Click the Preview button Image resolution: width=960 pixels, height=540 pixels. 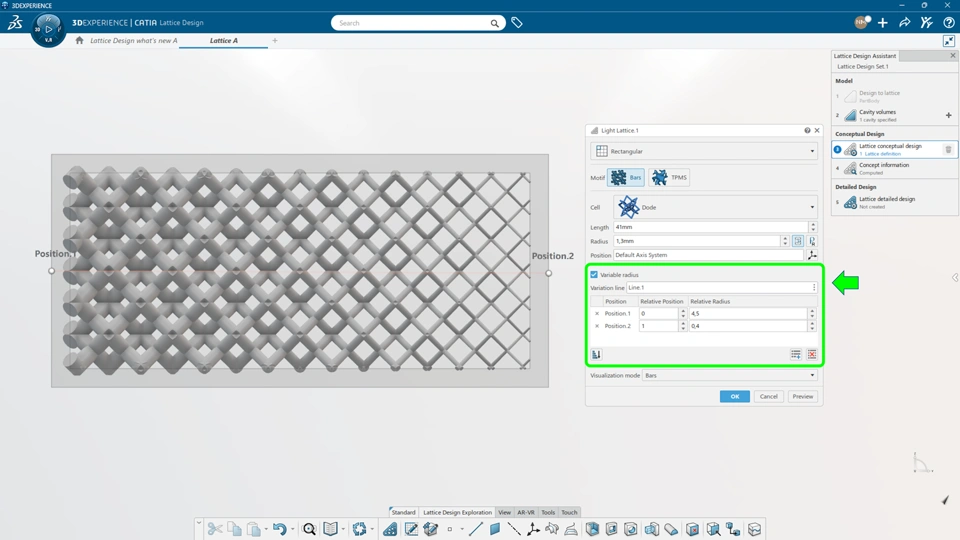(x=803, y=397)
